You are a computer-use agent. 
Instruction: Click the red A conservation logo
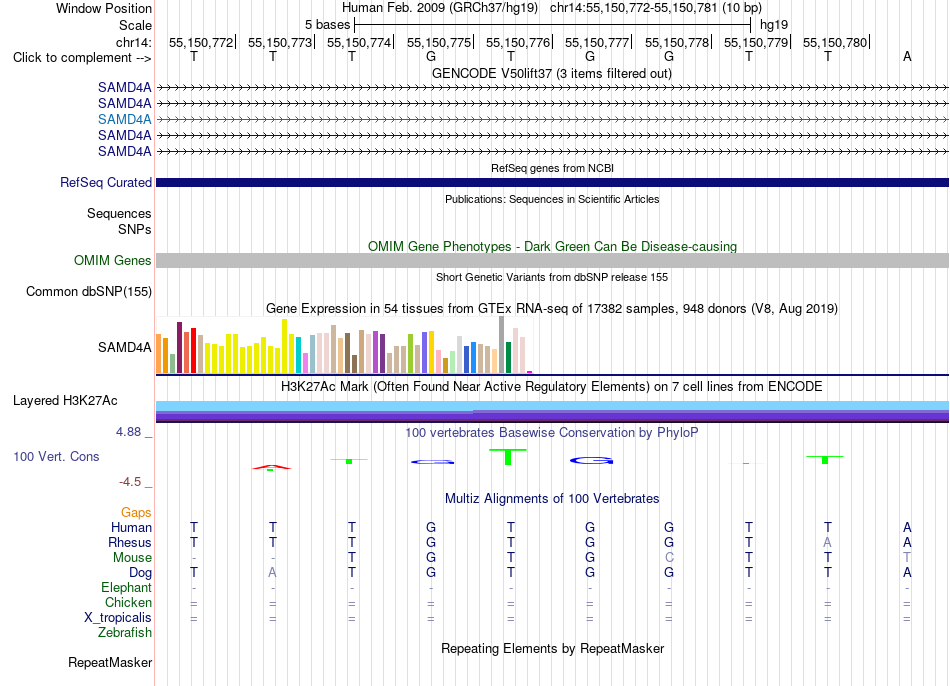[x=272, y=467]
